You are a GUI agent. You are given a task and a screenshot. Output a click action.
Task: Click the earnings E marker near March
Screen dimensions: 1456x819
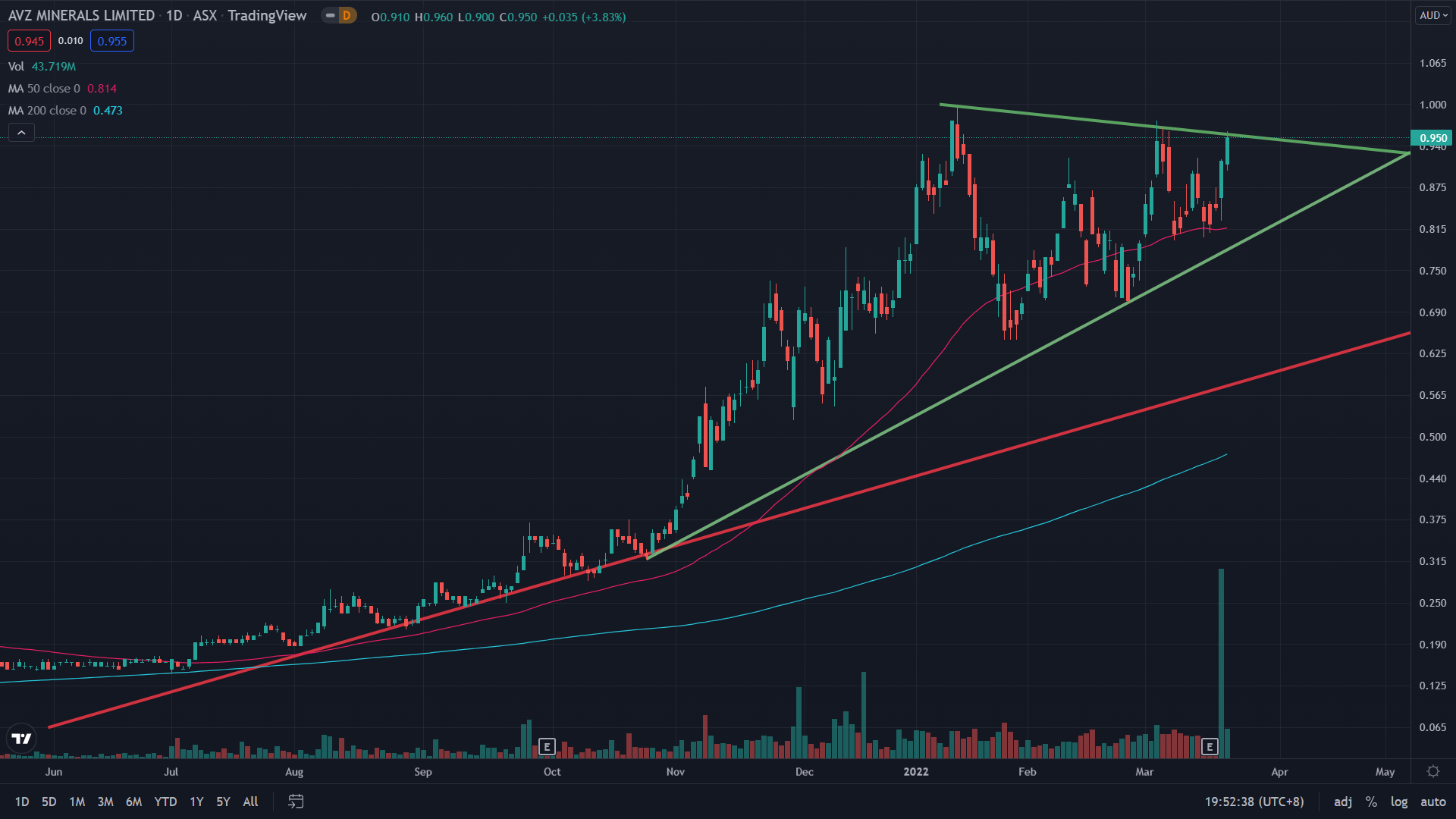[1210, 747]
